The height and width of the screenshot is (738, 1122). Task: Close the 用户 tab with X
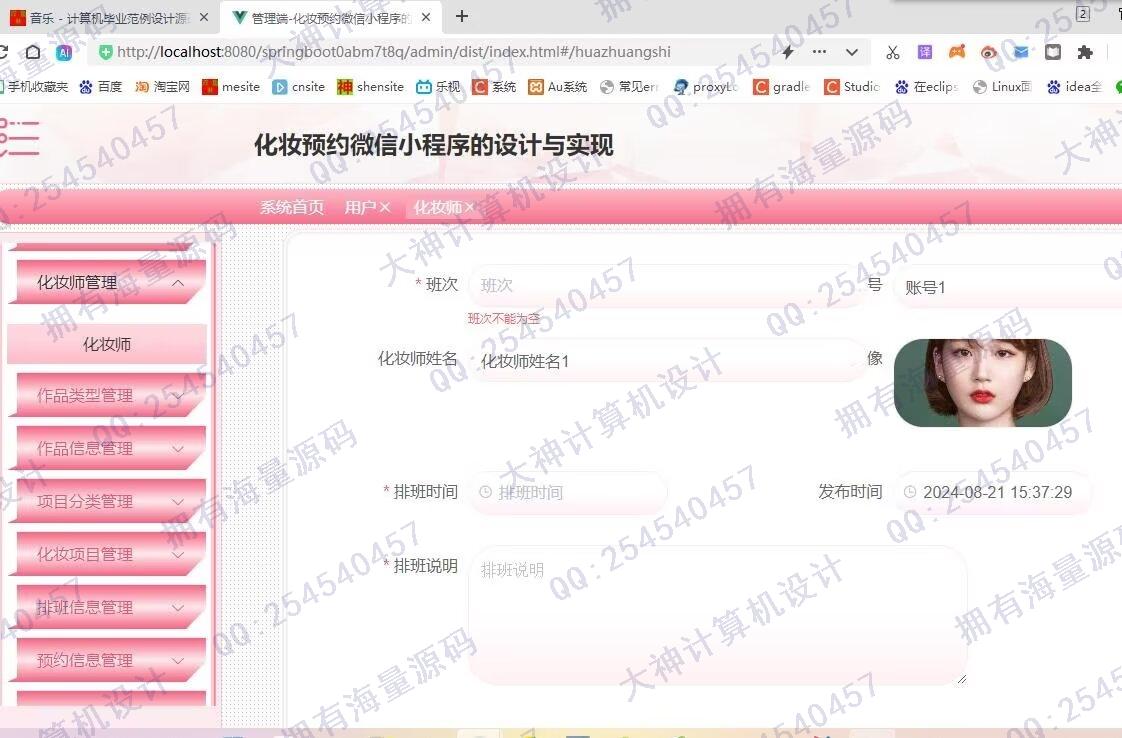[385, 207]
